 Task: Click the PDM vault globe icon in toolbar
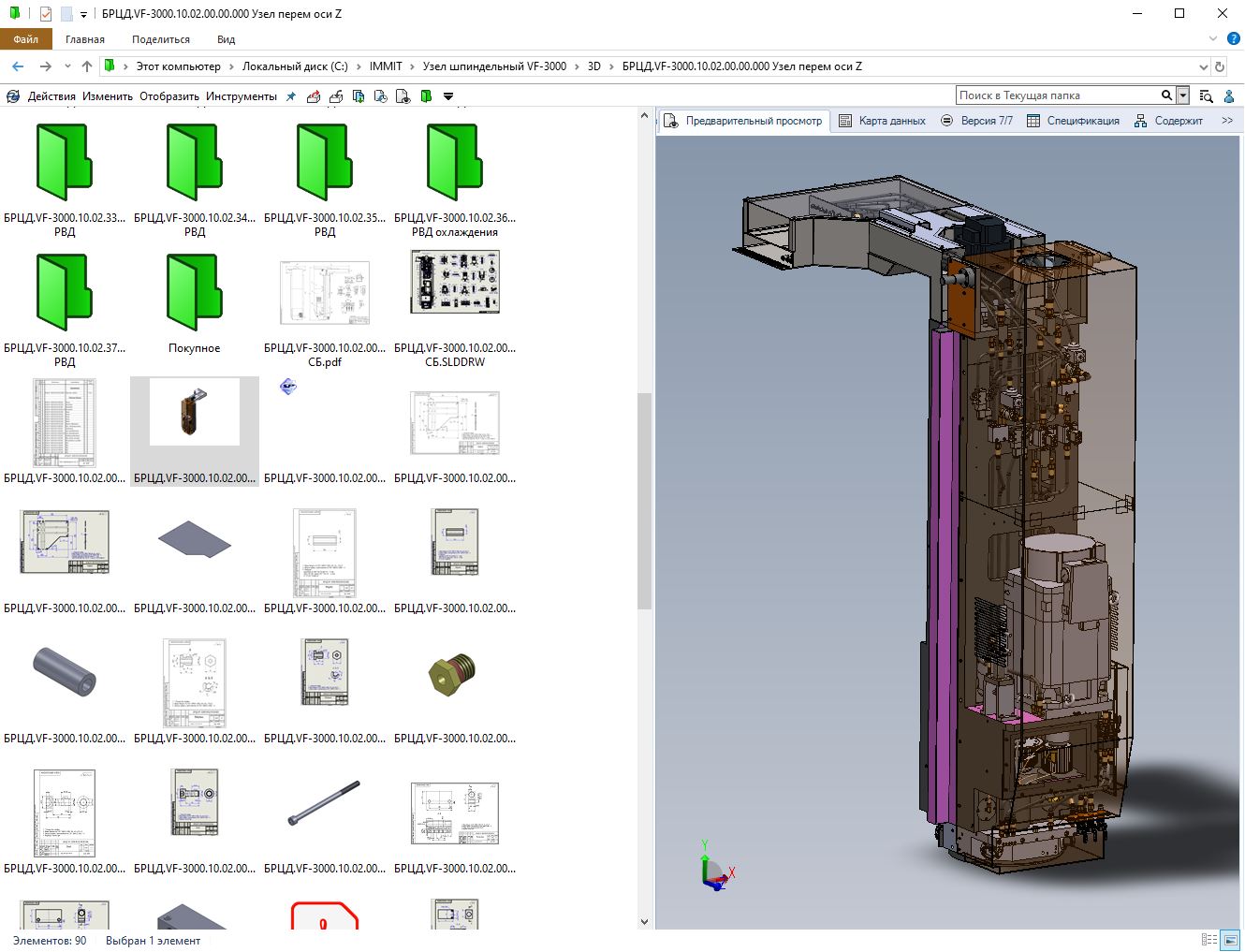[x=13, y=95]
